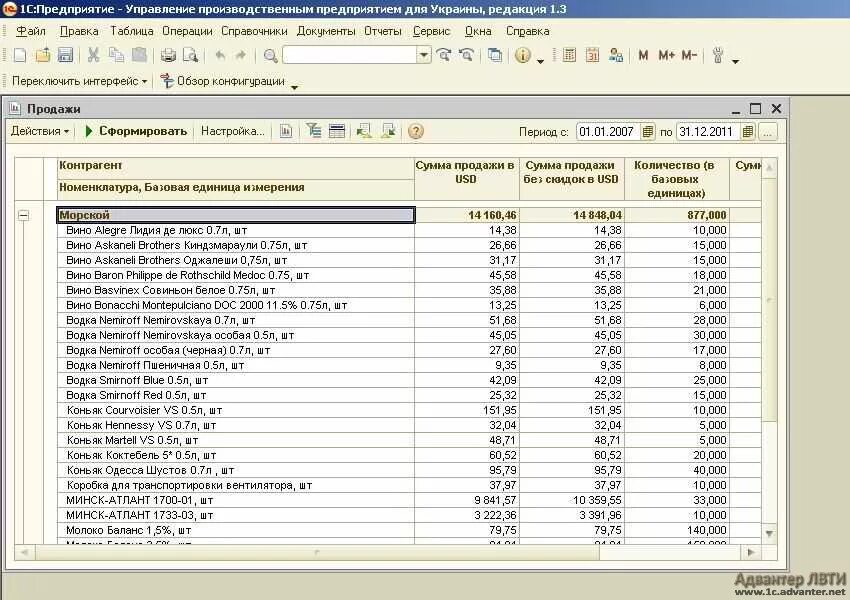Click the horizontal scrollbar thumb in report
Screen dimensions: 850x600
318,552
